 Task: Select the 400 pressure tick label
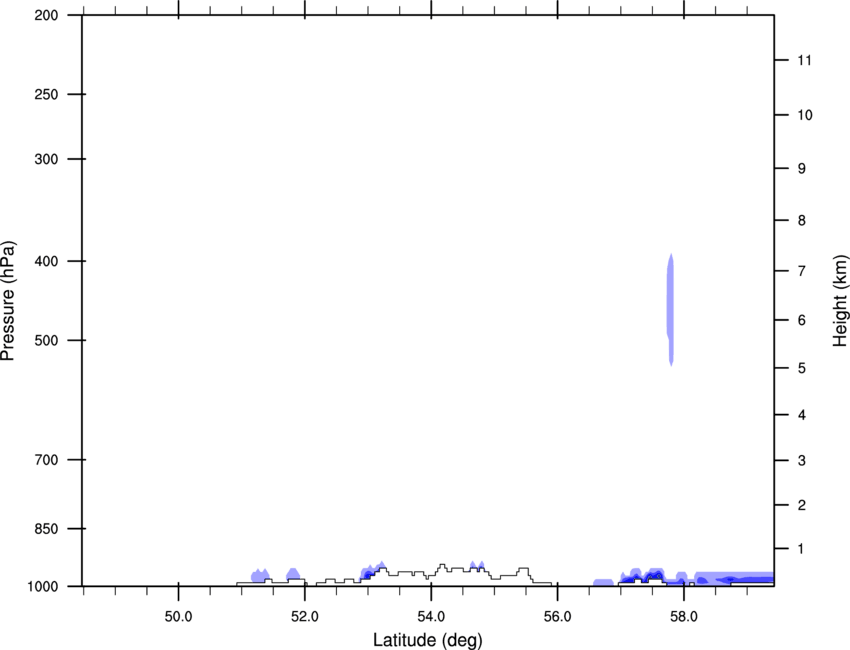46,261
